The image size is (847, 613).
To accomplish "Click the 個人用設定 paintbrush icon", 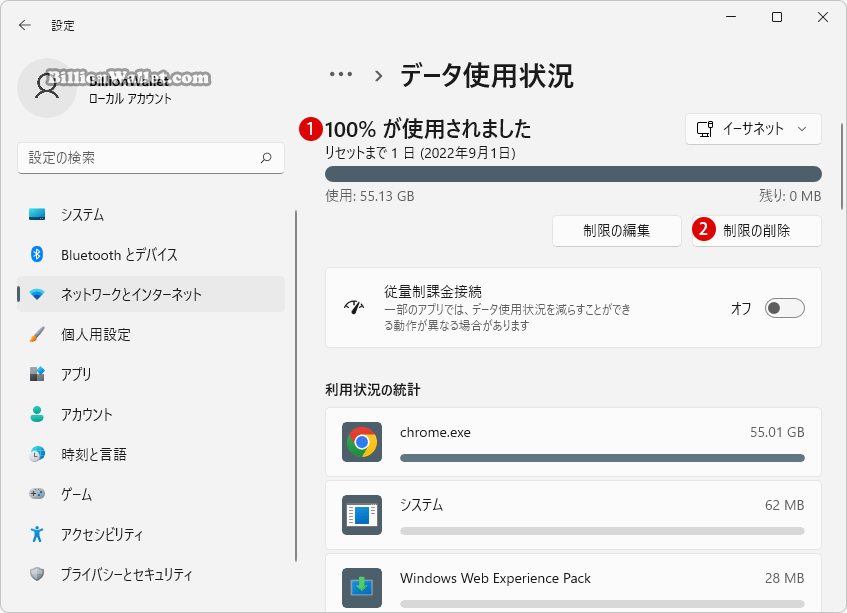I will click(37, 334).
